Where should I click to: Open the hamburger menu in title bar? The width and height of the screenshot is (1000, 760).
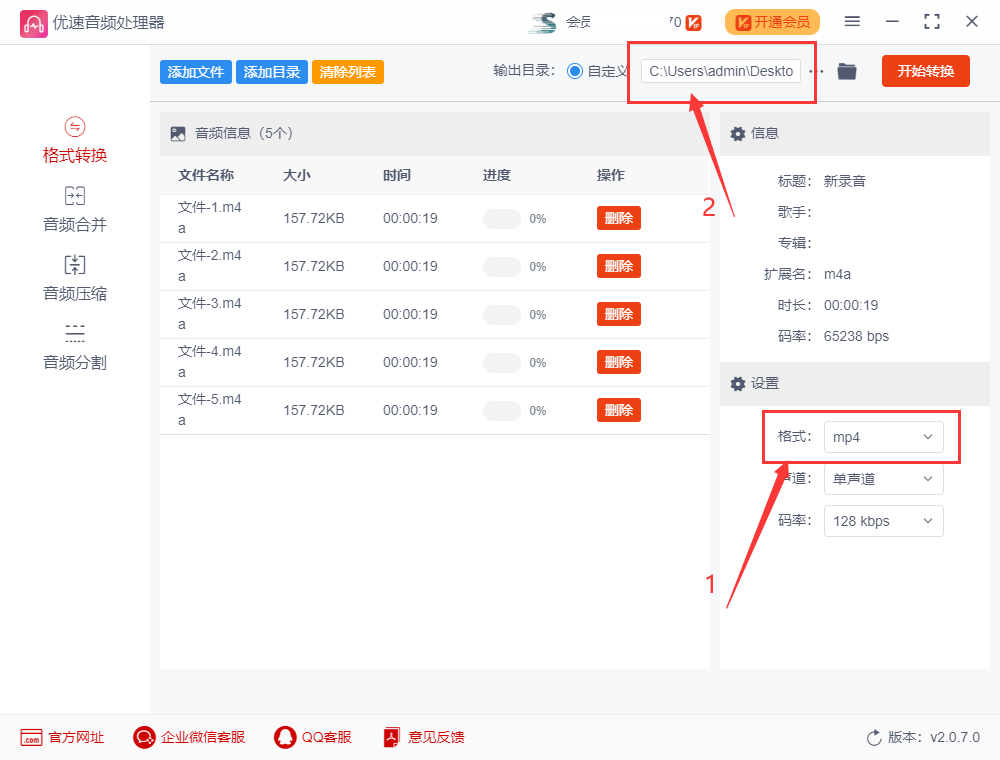(x=855, y=20)
